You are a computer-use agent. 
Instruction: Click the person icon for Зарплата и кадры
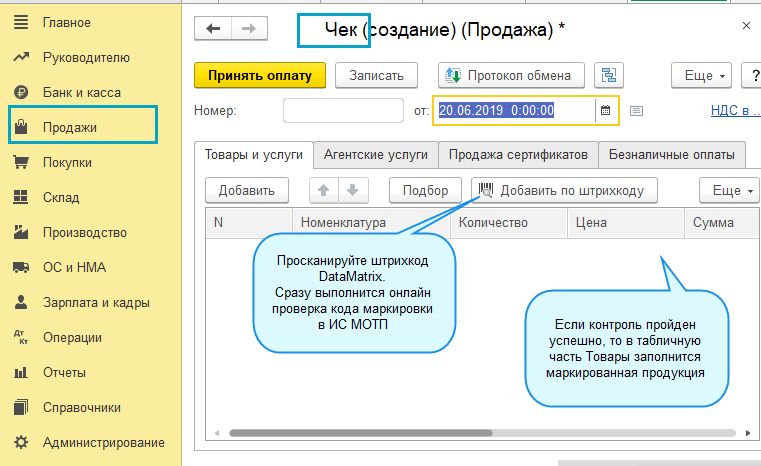[x=21, y=302]
